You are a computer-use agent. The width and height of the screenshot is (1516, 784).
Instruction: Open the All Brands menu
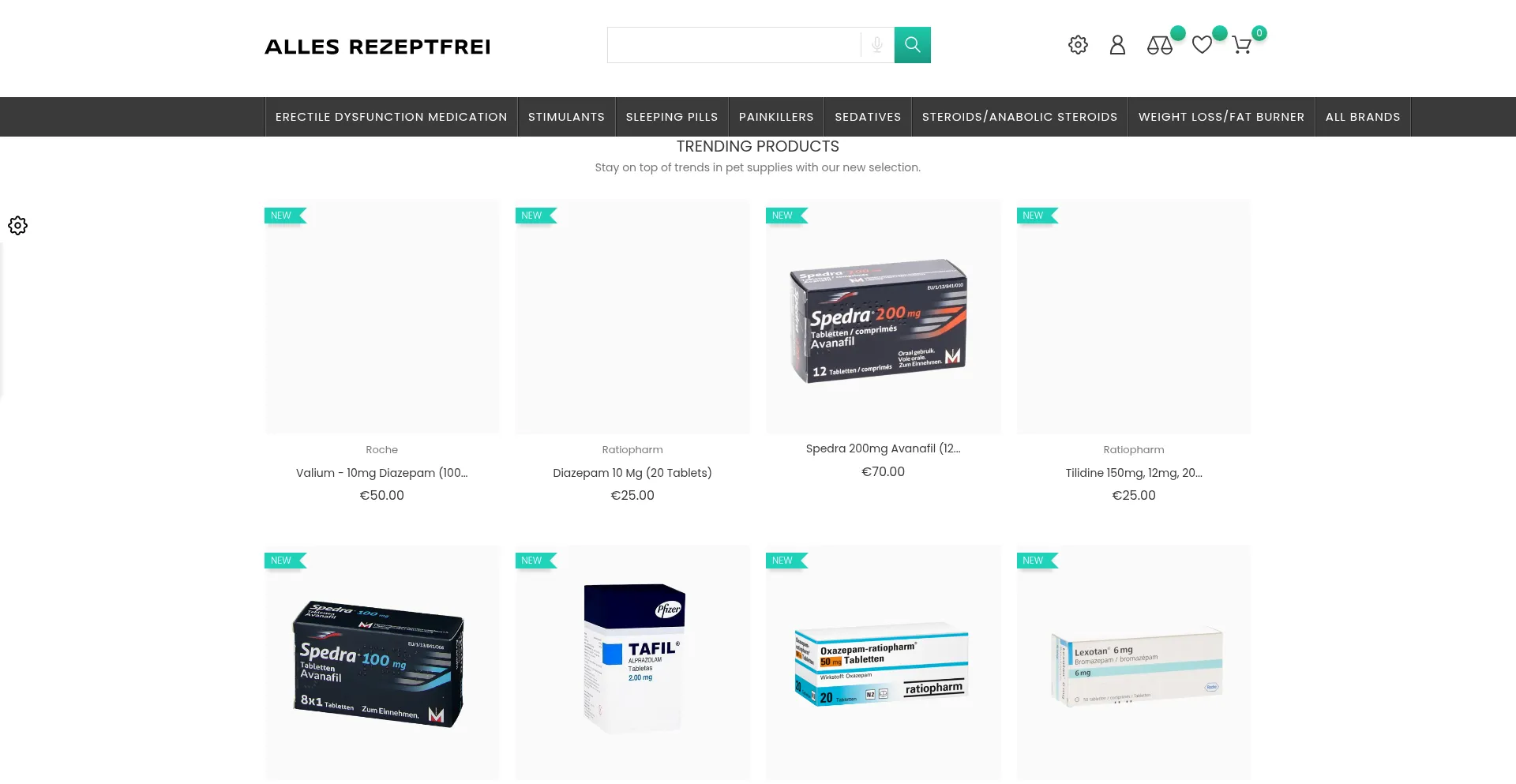tap(1363, 117)
